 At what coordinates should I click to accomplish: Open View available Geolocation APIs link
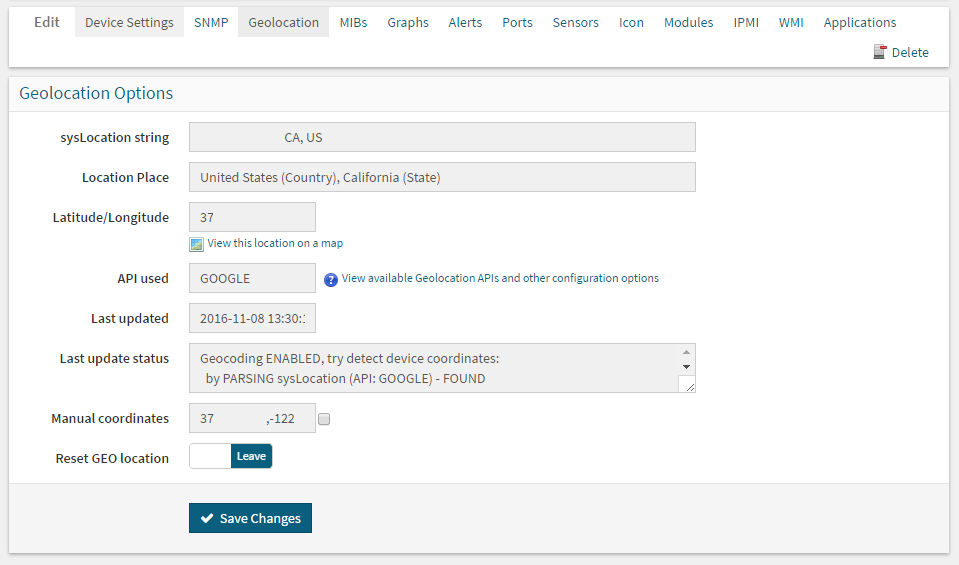500,278
